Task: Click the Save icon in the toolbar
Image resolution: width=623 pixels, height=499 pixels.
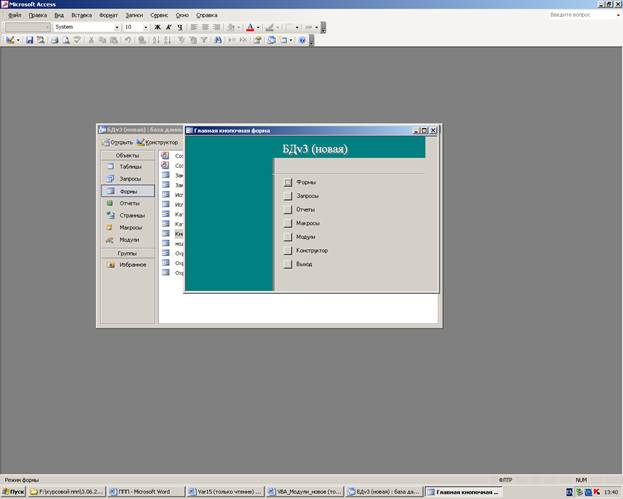Action: (x=30, y=40)
